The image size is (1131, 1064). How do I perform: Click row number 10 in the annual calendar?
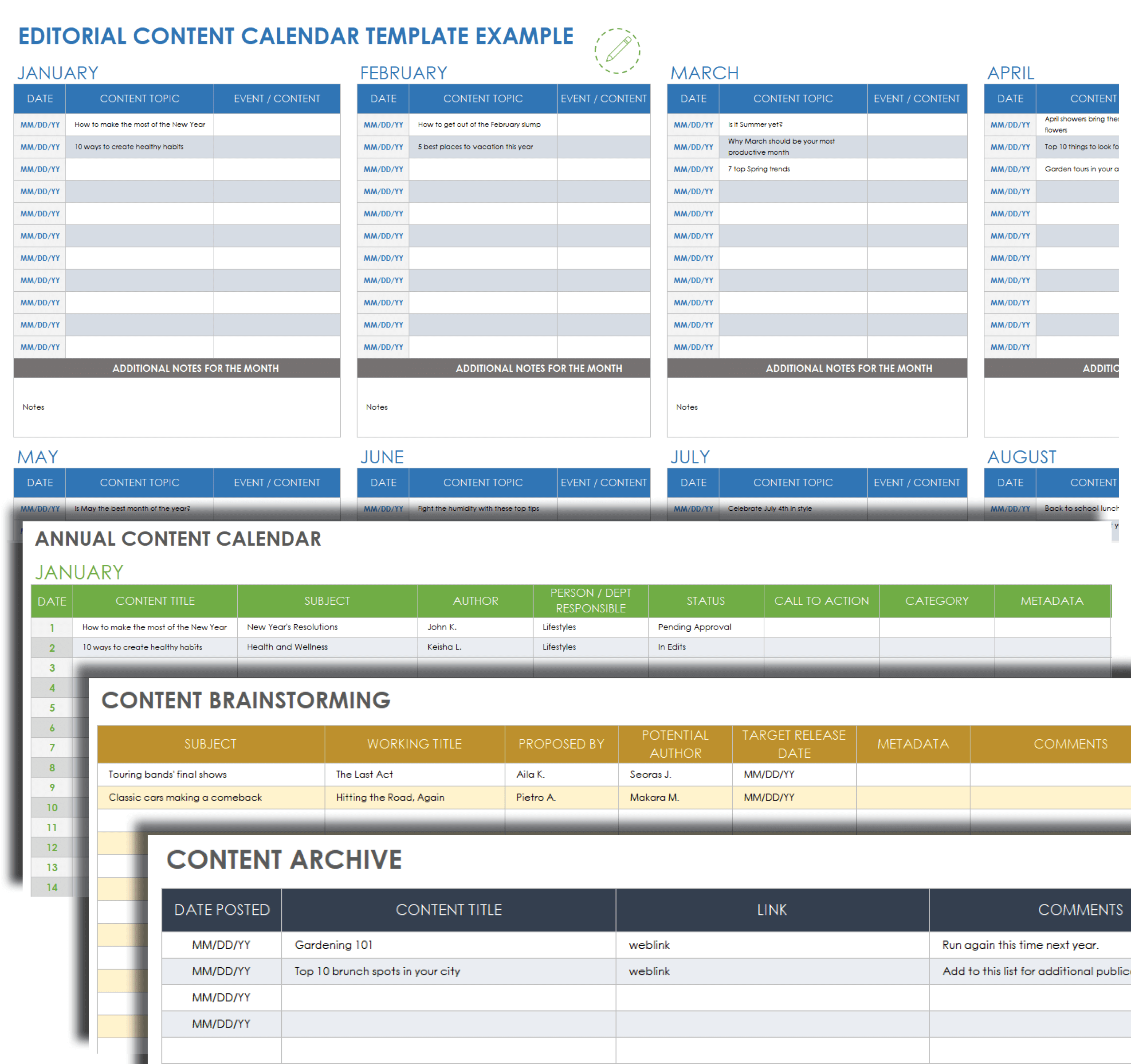[52, 807]
